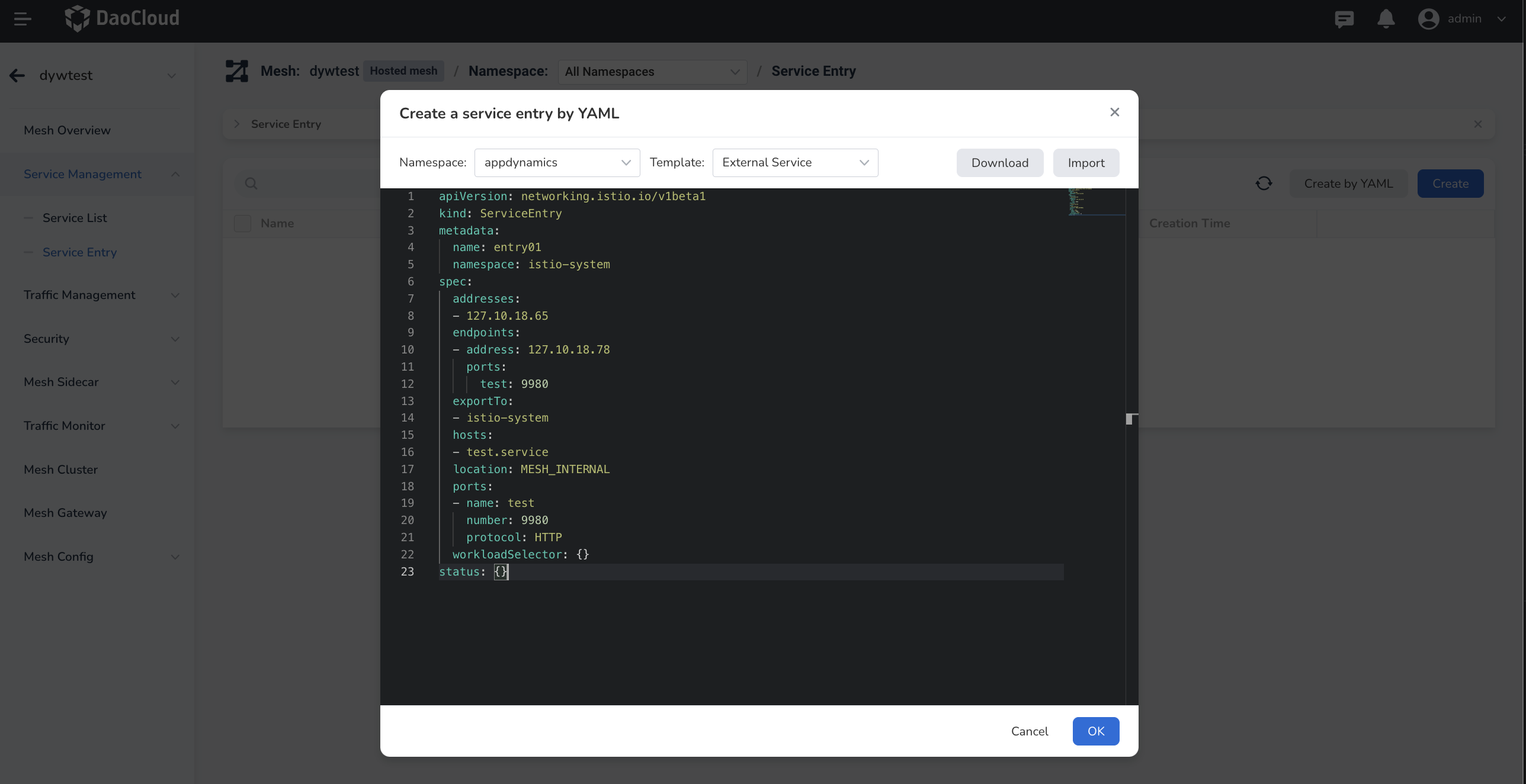Screen dimensions: 1526x784
Task: Open Mesh Overview in the sidebar
Action: (67, 130)
